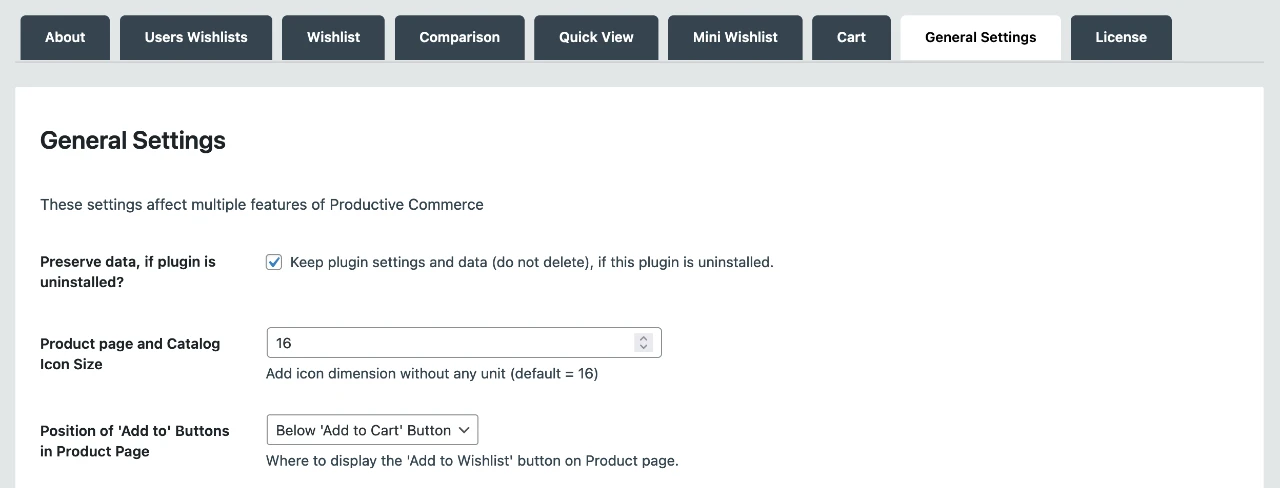Focus the Icon Size number field

pos(464,343)
